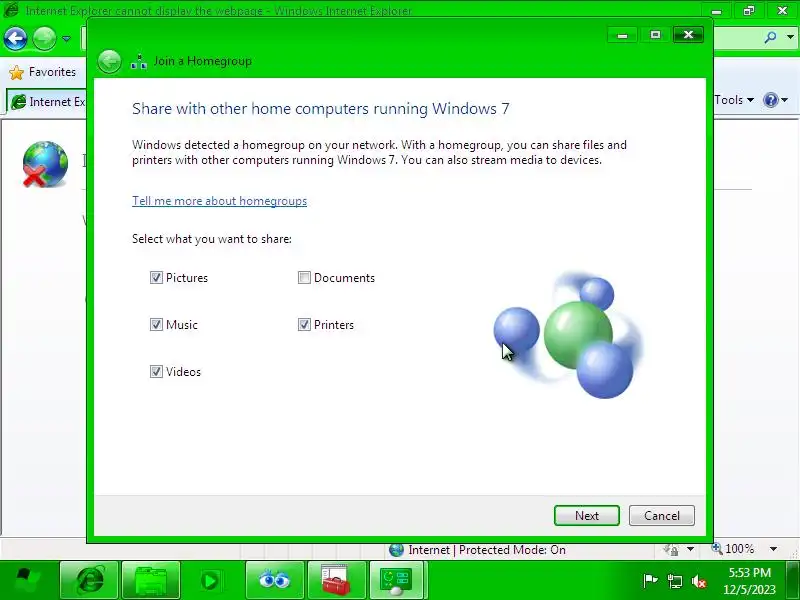Click the wizard back arrow button
The height and width of the screenshot is (600, 800).
pos(109,62)
